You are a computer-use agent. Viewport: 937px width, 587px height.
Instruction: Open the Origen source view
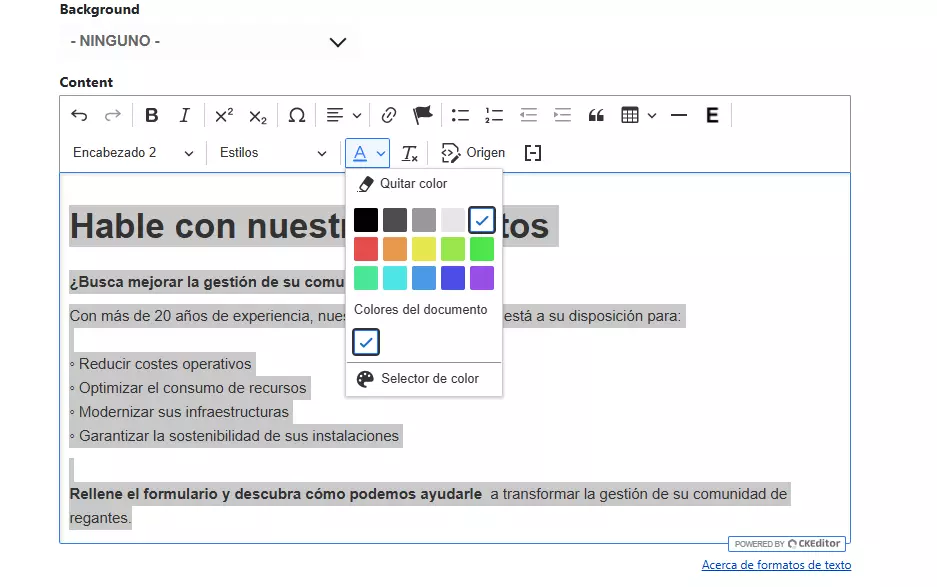[472, 152]
